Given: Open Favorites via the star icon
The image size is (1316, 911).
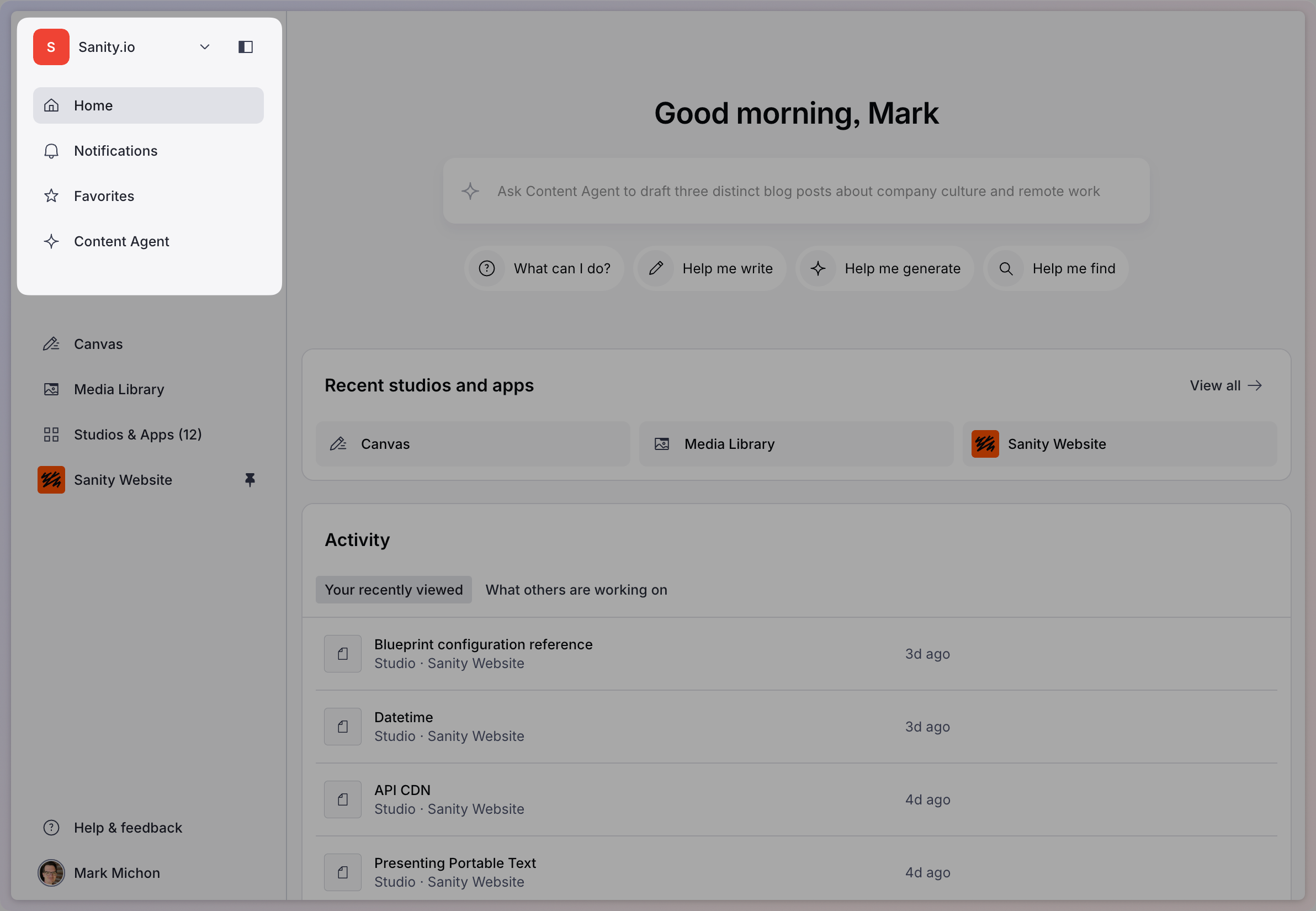Looking at the screenshot, I should coord(51,196).
